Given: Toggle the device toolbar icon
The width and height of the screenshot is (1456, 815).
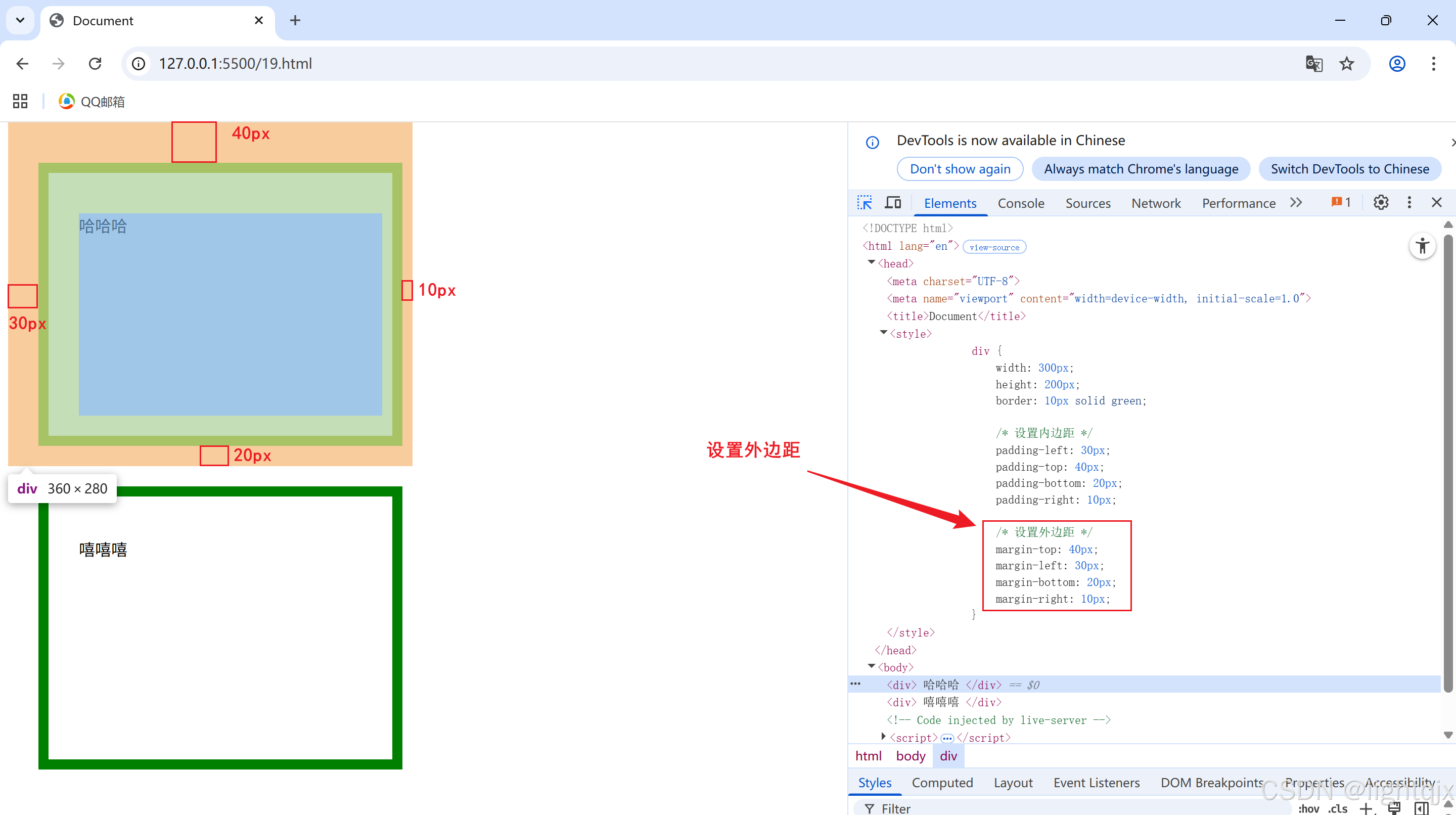Looking at the screenshot, I should click(893, 203).
